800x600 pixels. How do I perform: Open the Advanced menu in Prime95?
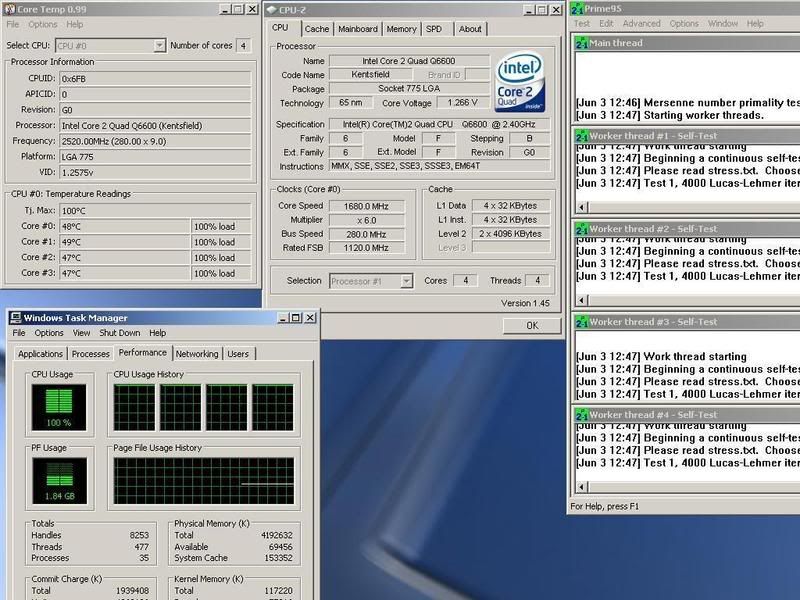(641, 23)
